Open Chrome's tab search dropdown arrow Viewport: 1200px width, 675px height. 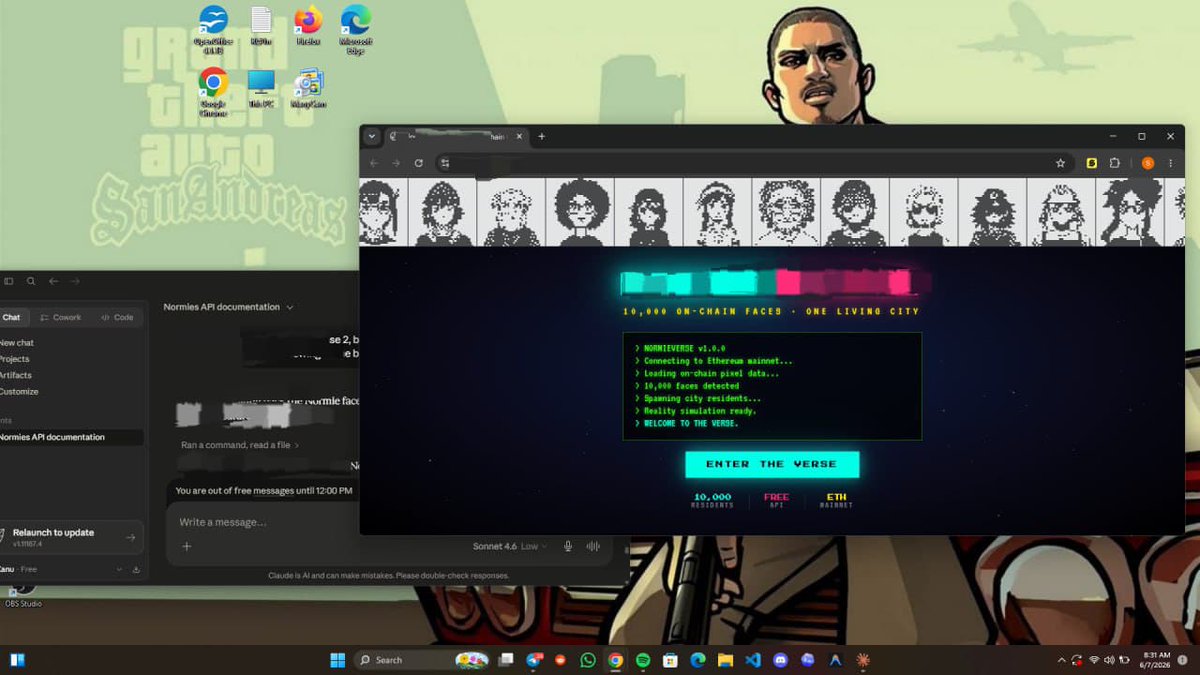(x=372, y=136)
